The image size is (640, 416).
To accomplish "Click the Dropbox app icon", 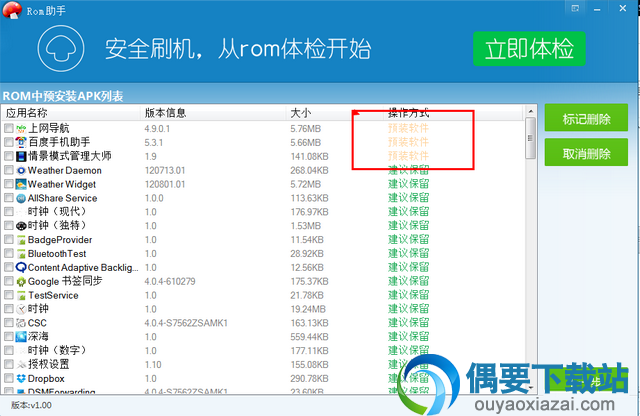I will click(21, 378).
